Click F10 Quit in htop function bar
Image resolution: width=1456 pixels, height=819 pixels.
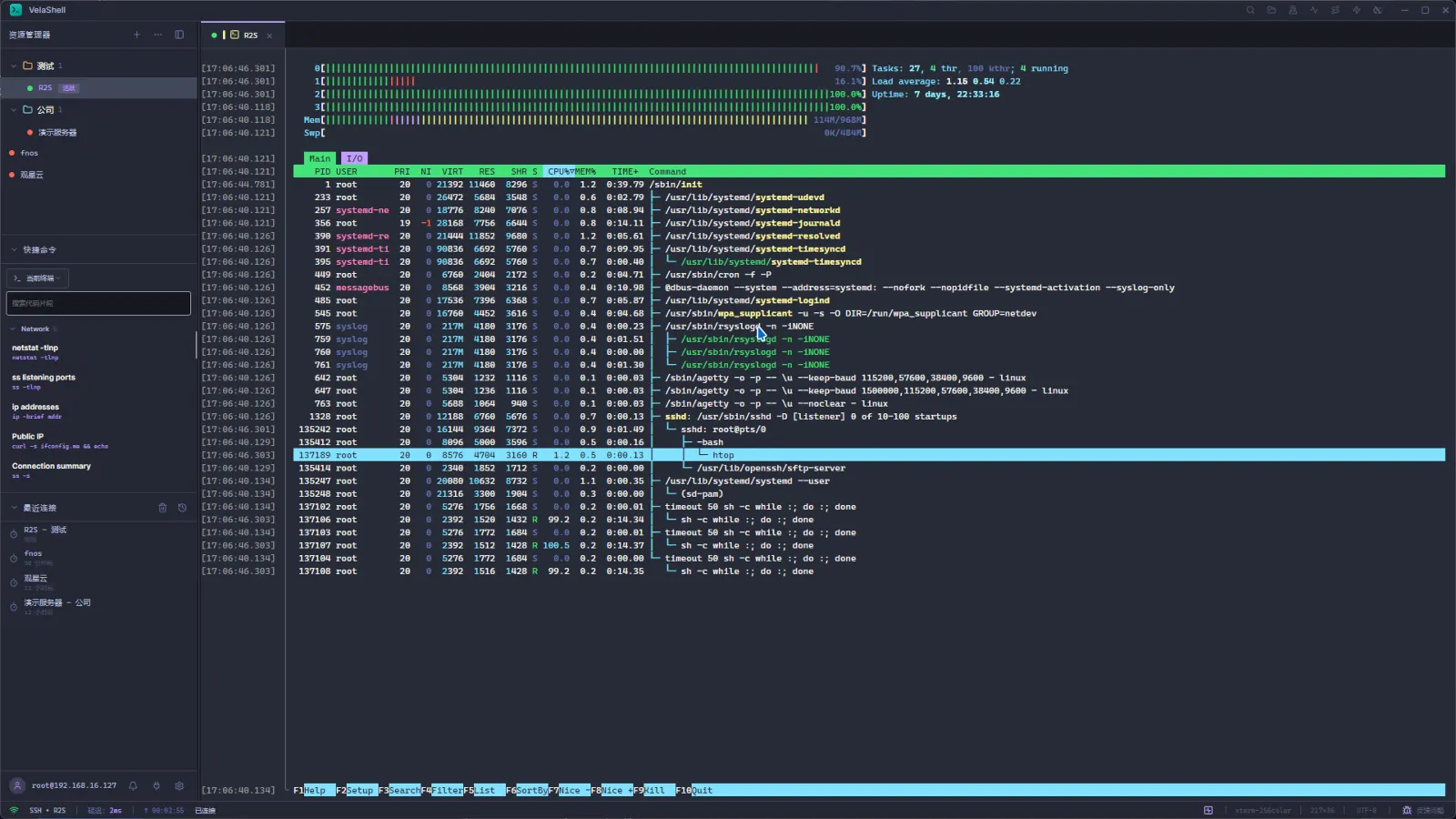694,790
